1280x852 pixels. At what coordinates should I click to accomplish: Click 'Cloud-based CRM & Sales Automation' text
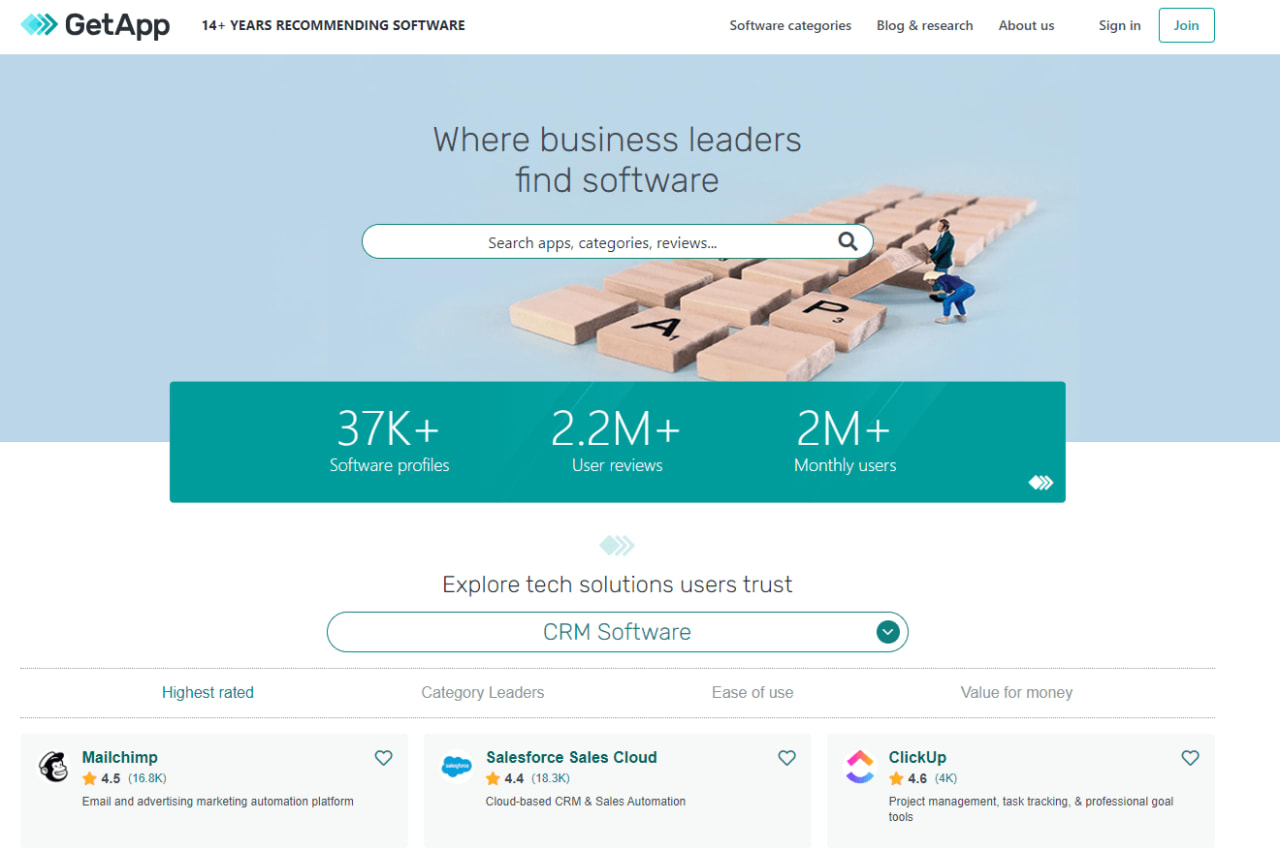coord(586,801)
